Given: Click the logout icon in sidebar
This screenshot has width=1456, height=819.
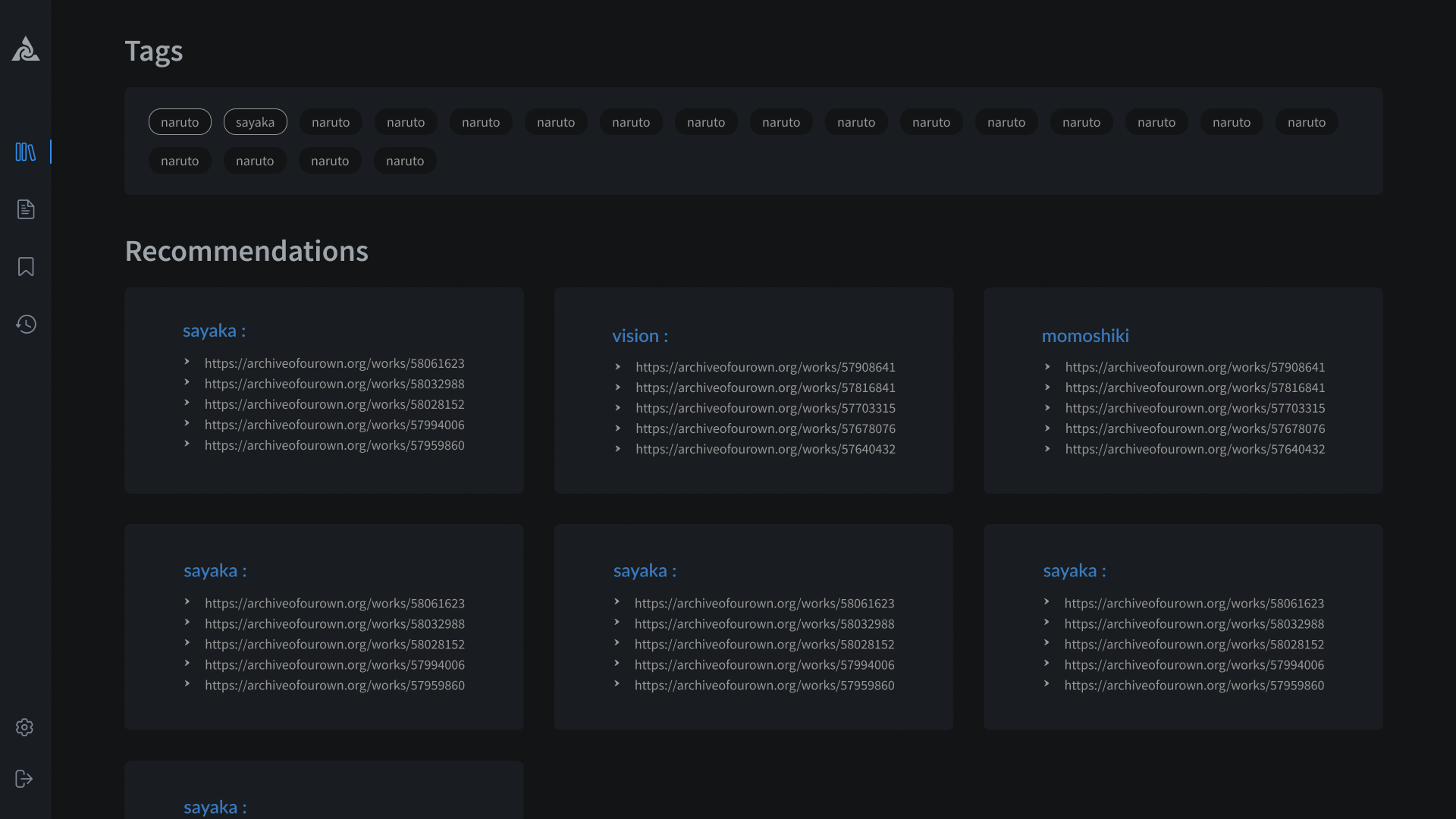Looking at the screenshot, I should [24, 779].
